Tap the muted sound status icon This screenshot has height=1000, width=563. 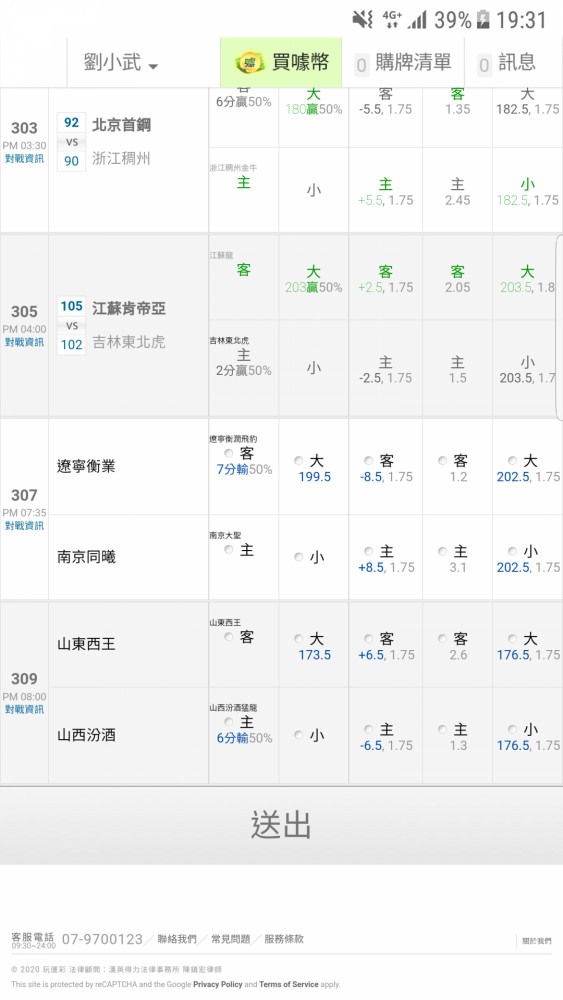pos(362,20)
